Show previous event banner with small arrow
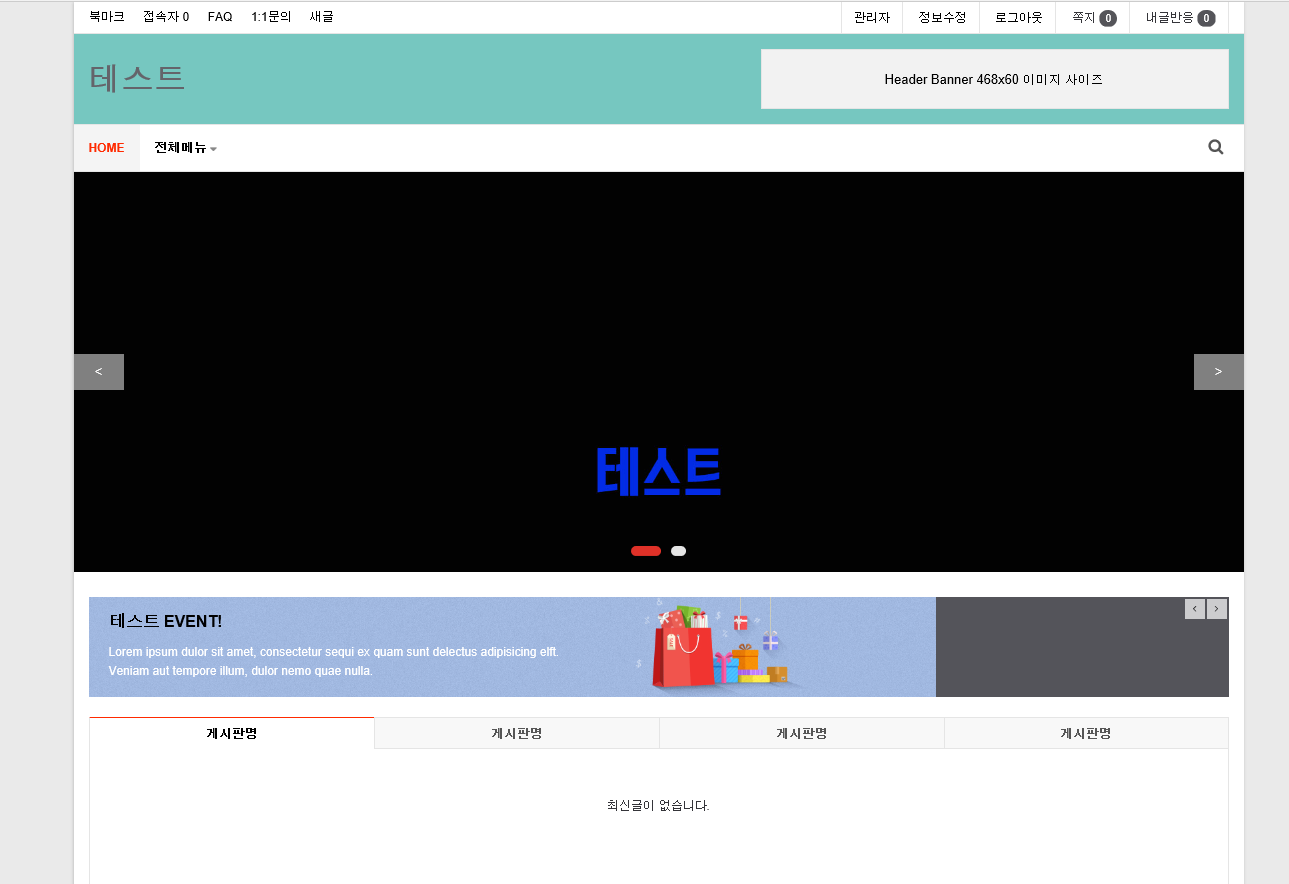Image resolution: width=1289 pixels, height=884 pixels. click(1195, 608)
